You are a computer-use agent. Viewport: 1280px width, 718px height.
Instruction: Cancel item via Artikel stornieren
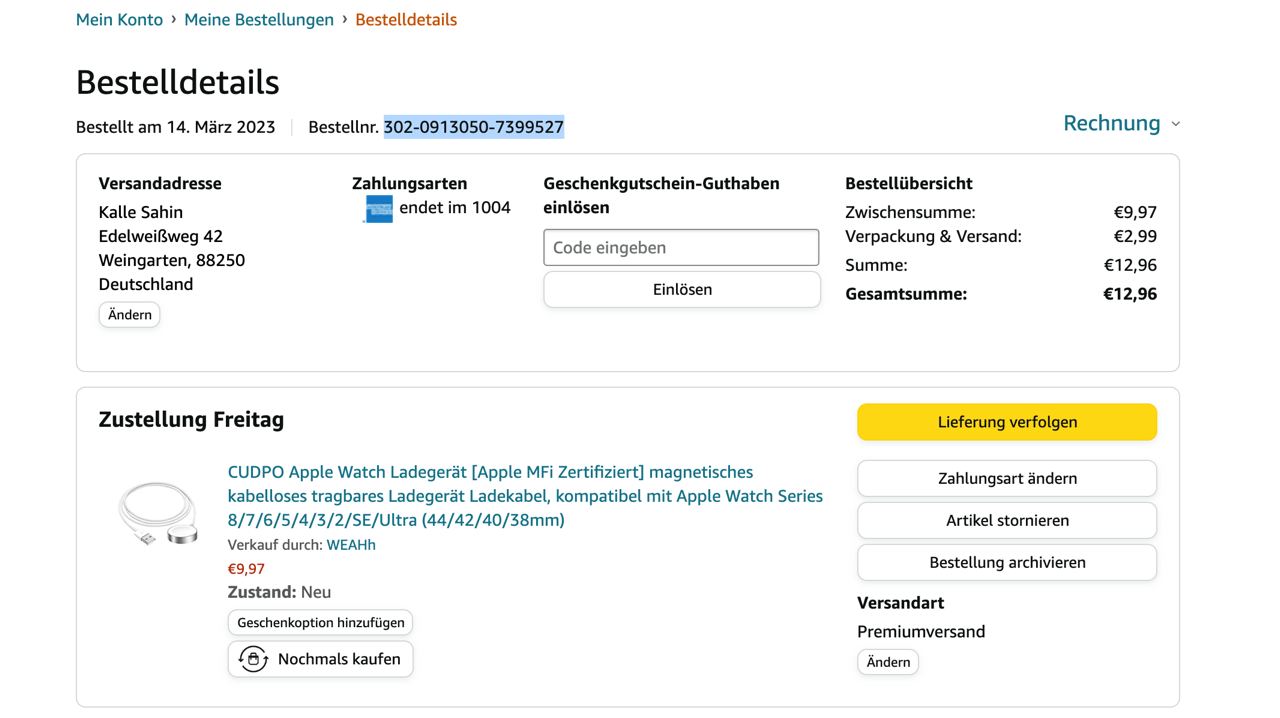pos(1006,520)
